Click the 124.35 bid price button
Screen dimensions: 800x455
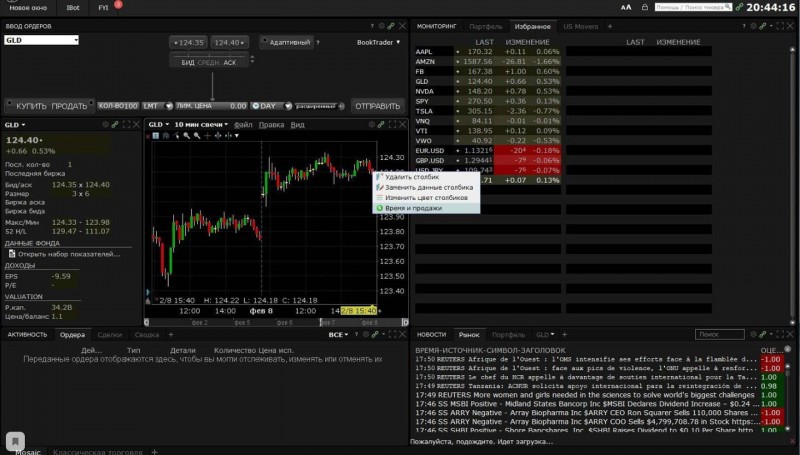click(189, 43)
